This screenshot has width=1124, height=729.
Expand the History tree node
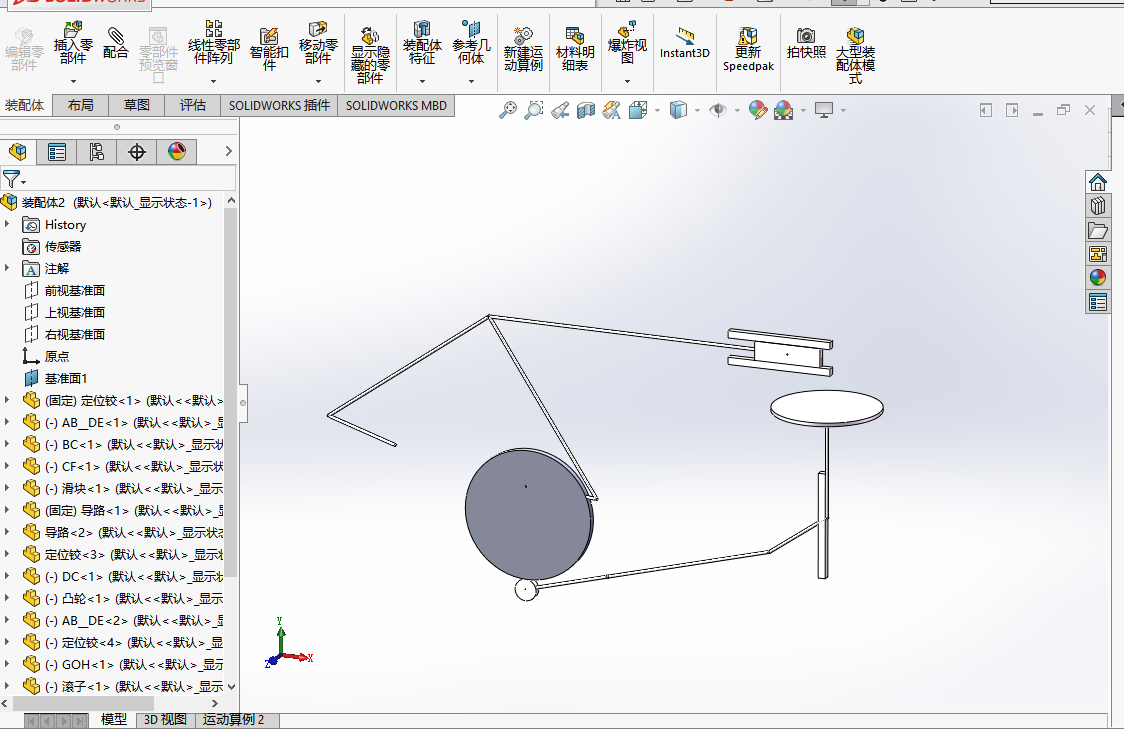[7, 224]
